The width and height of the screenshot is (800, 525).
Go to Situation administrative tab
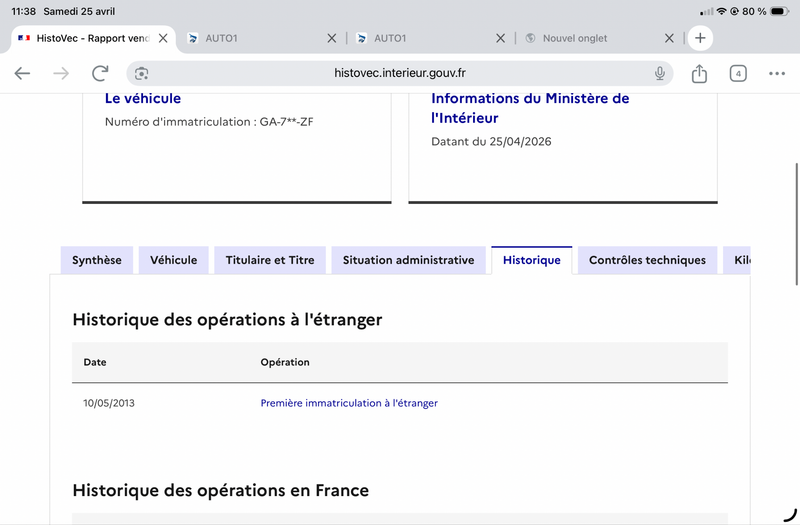point(408,260)
